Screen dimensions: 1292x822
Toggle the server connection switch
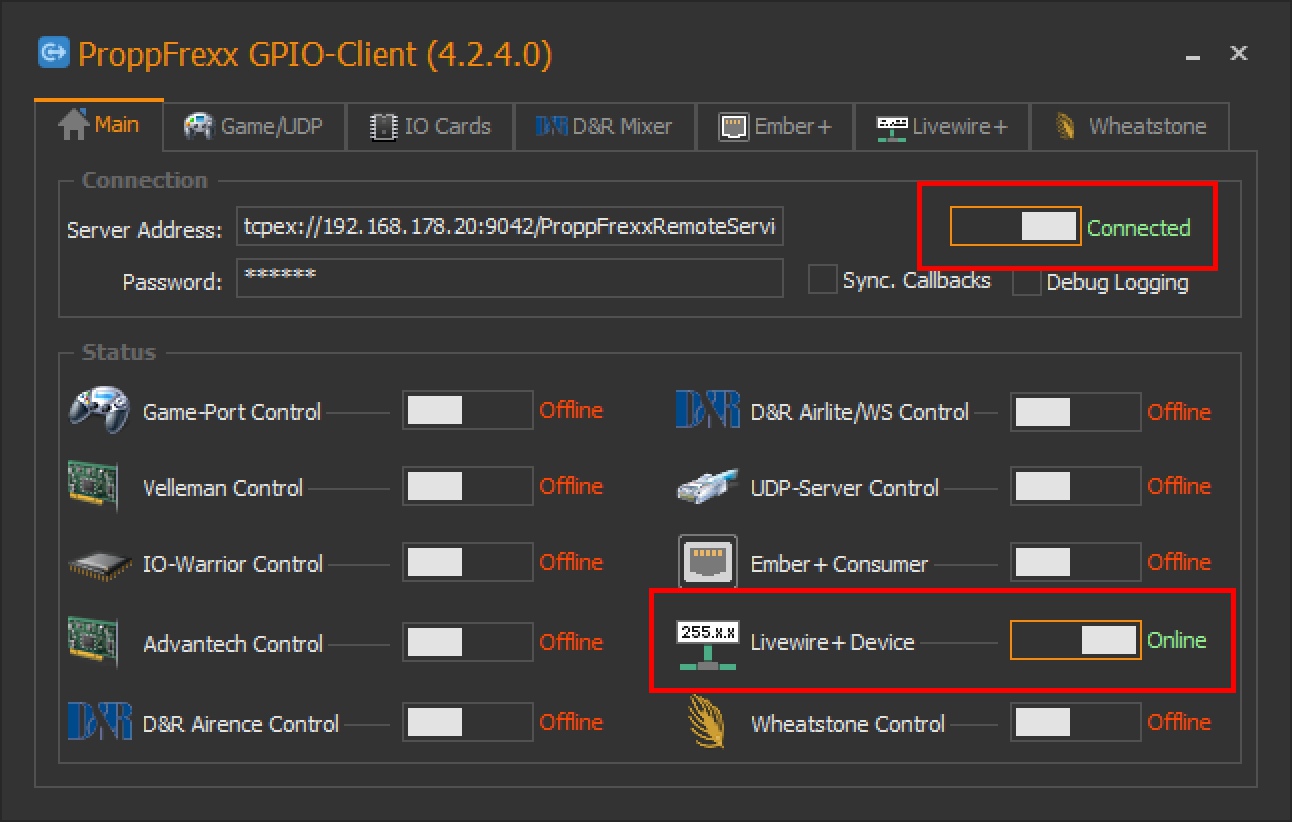point(1015,227)
